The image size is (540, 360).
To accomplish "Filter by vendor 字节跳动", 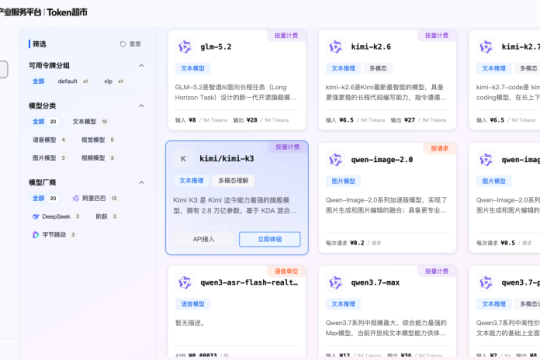I will pyautogui.click(x=53, y=235).
